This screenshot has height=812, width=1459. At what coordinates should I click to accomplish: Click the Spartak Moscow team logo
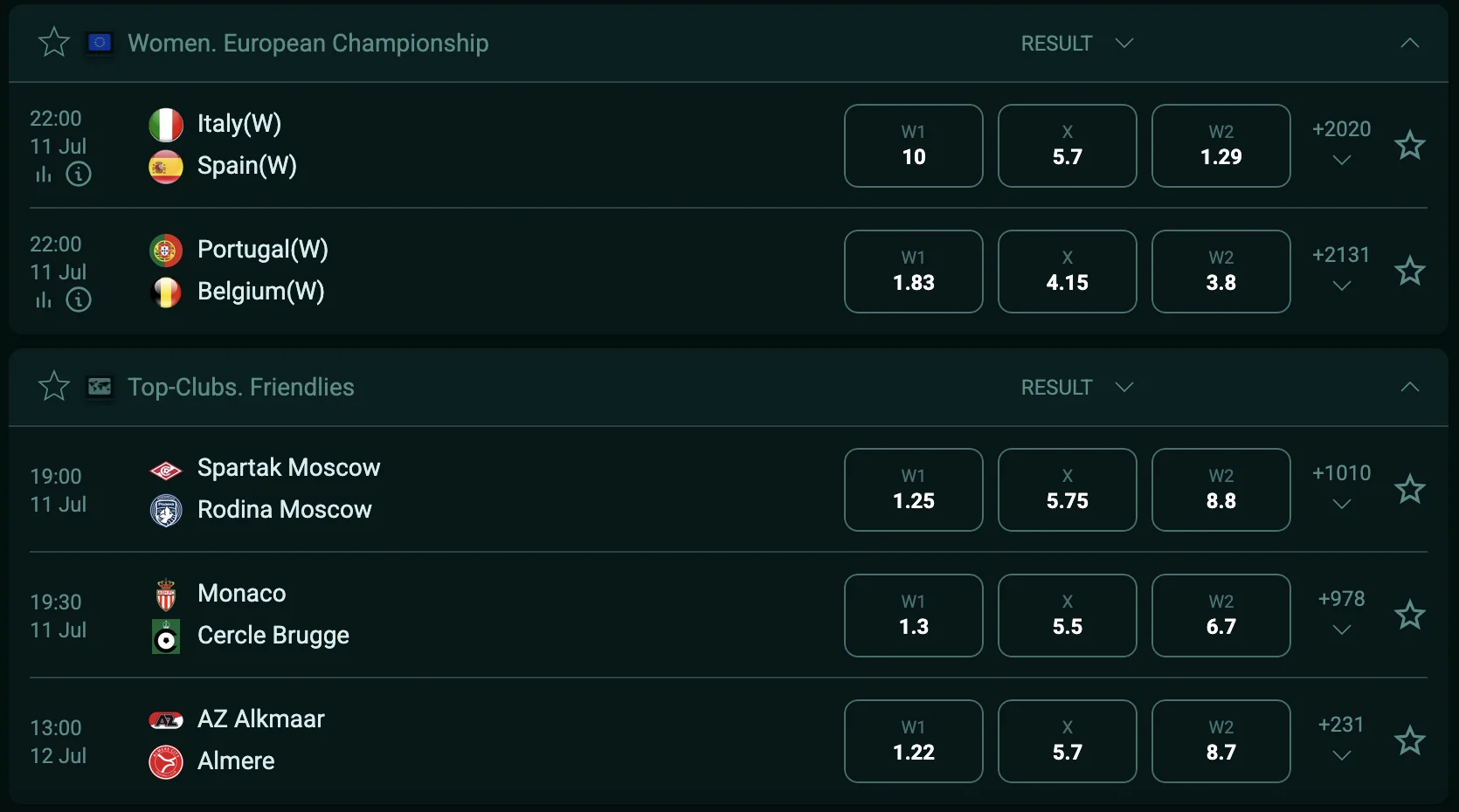[x=165, y=471]
